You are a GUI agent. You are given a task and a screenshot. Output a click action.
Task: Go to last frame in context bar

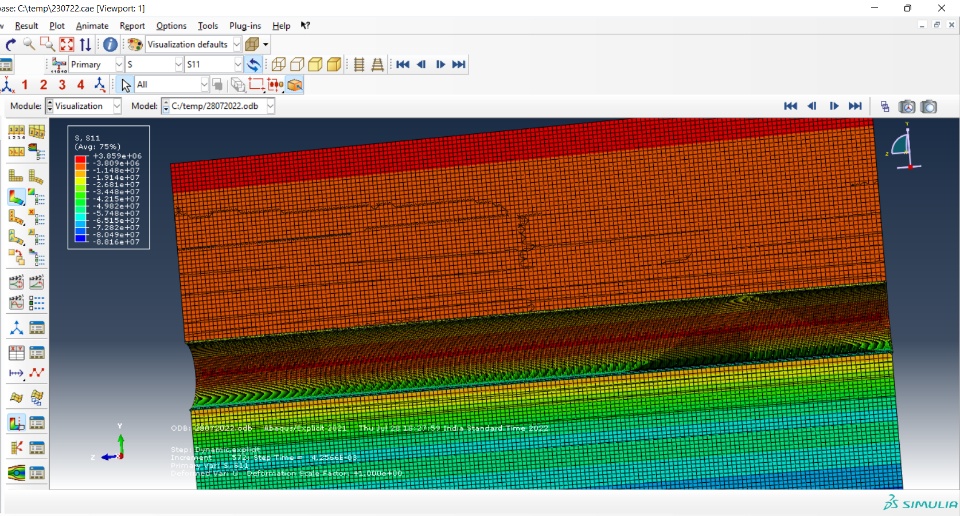point(855,106)
